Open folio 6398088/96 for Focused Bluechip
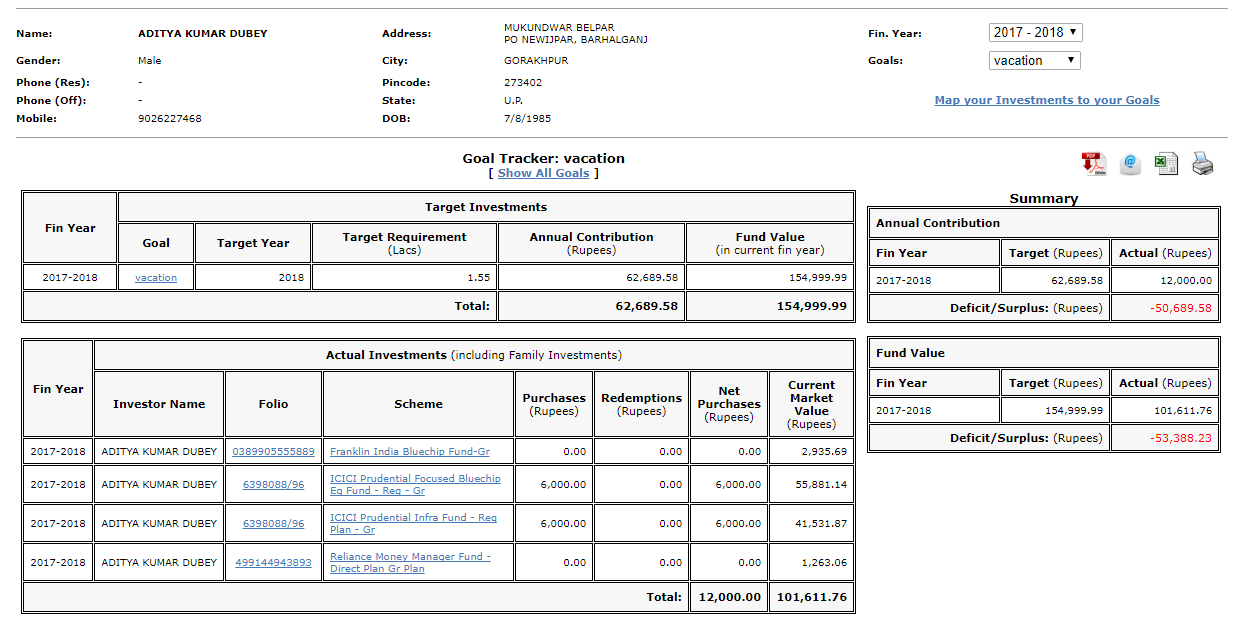The height and width of the screenshot is (624, 1253). [273, 485]
